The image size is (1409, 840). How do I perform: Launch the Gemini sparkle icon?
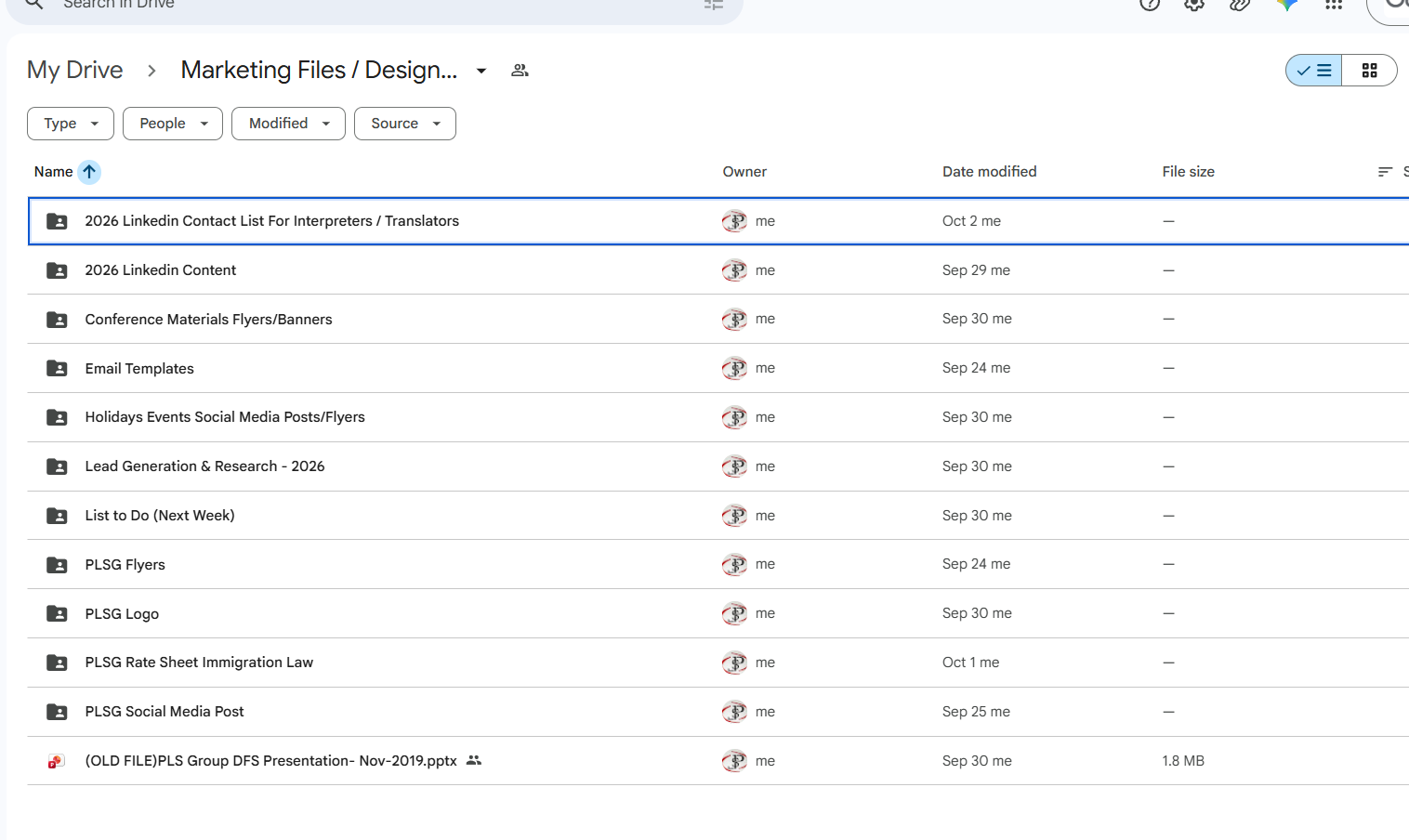1287,4
